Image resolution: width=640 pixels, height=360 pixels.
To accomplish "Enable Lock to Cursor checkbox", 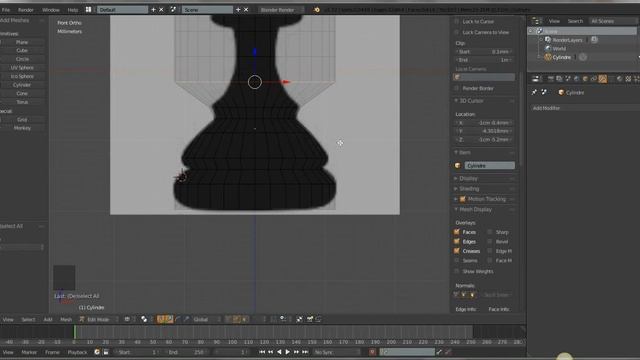I will (457, 21).
